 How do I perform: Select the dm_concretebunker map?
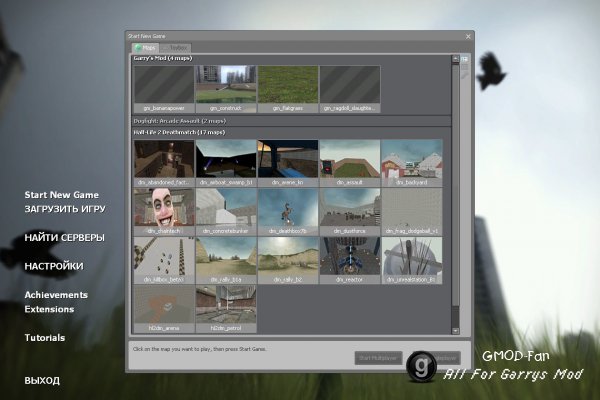pyautogui.click(x=226, y=212)
